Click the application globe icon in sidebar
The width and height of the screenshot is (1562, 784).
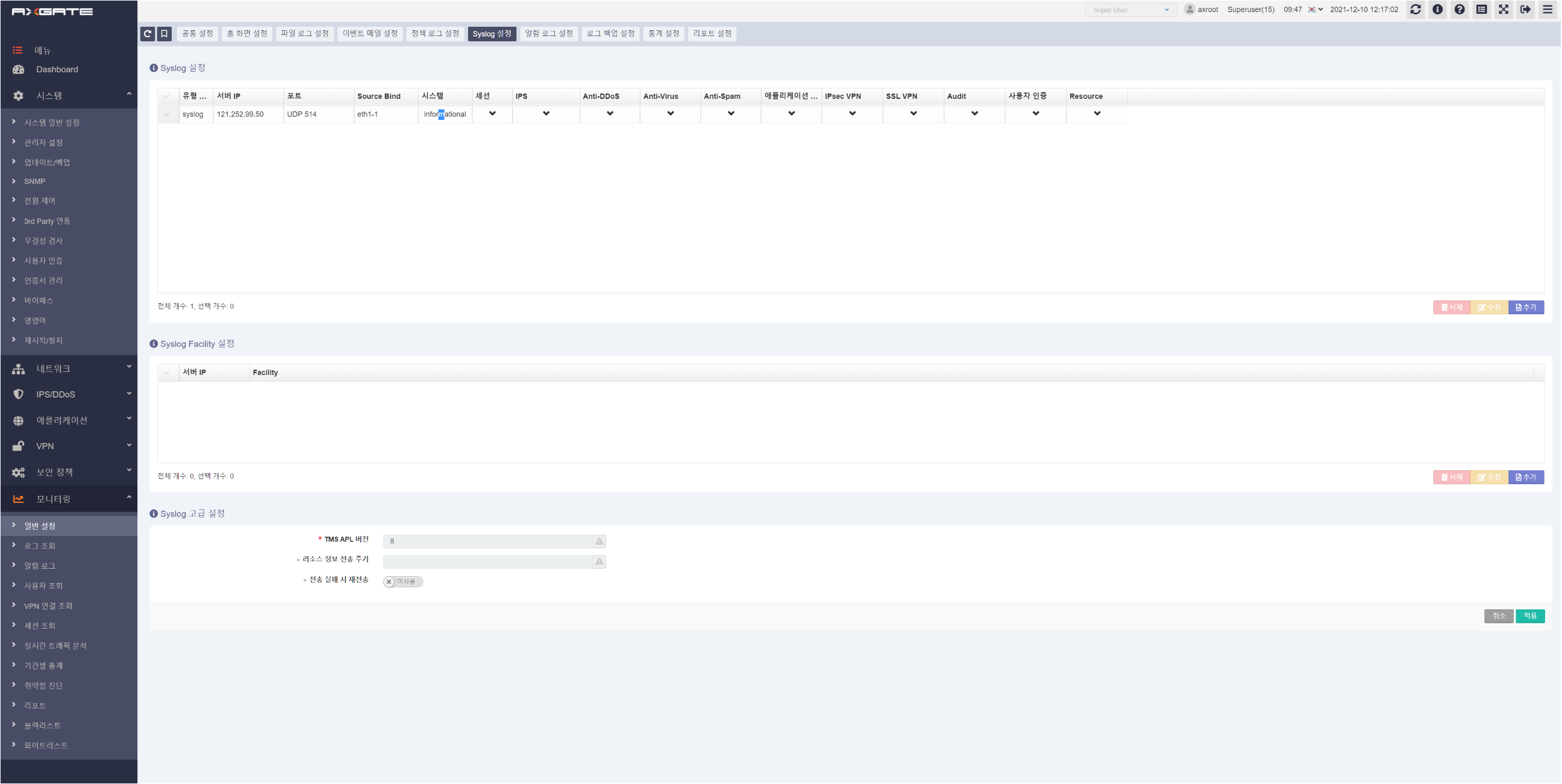pyautogui.click(x=18, y=421)
